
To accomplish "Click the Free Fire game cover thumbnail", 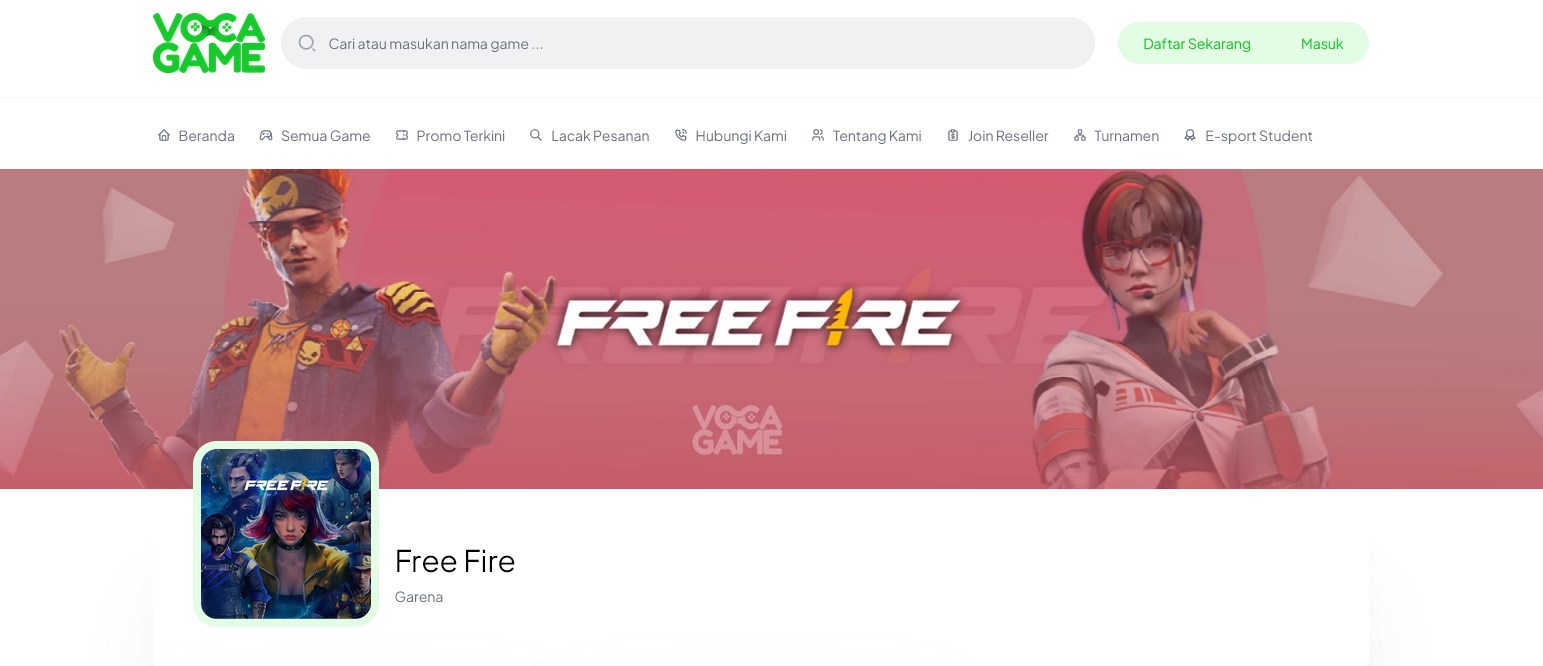I will coord(286,534).
